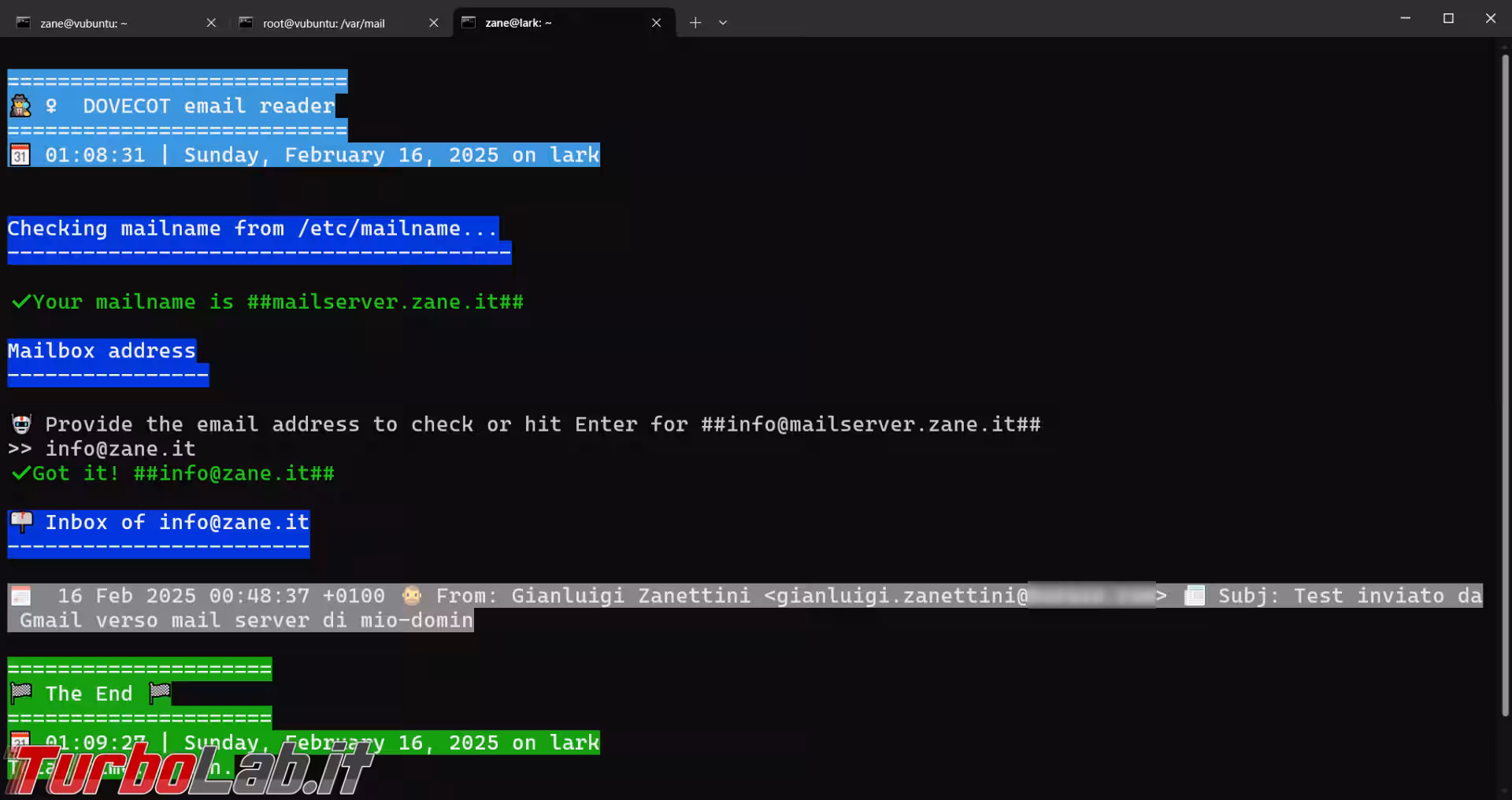Image resolution: width=1512 pixels, height=800 pixels.
Task: Close the root@vubuntu /var/mail tab
Action: [x=434, y=23]
